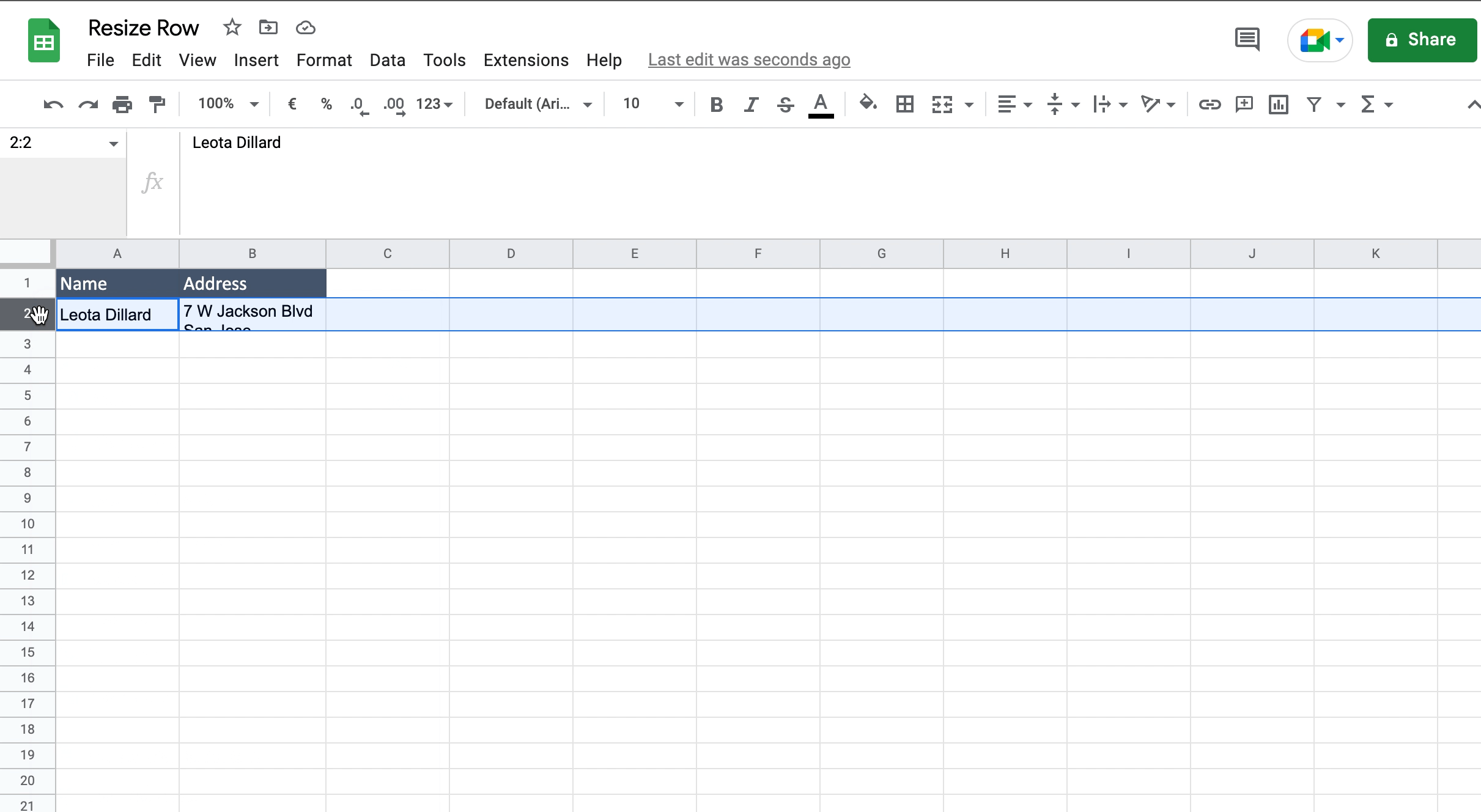Redo the last action
The width and height of the screenshot is (1481, 812).
pos(87,104)
